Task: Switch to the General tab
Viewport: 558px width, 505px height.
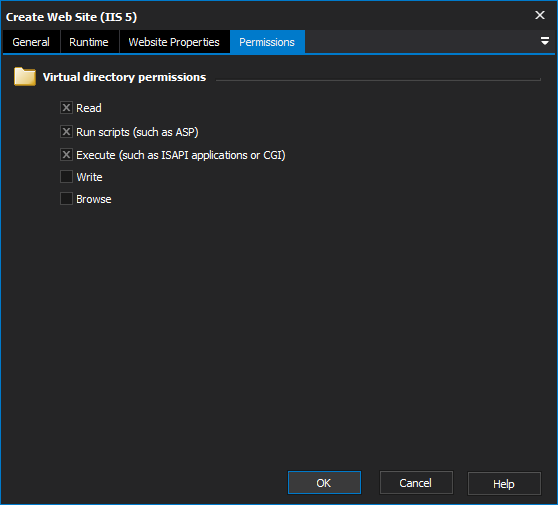Action: click(31, 42)
